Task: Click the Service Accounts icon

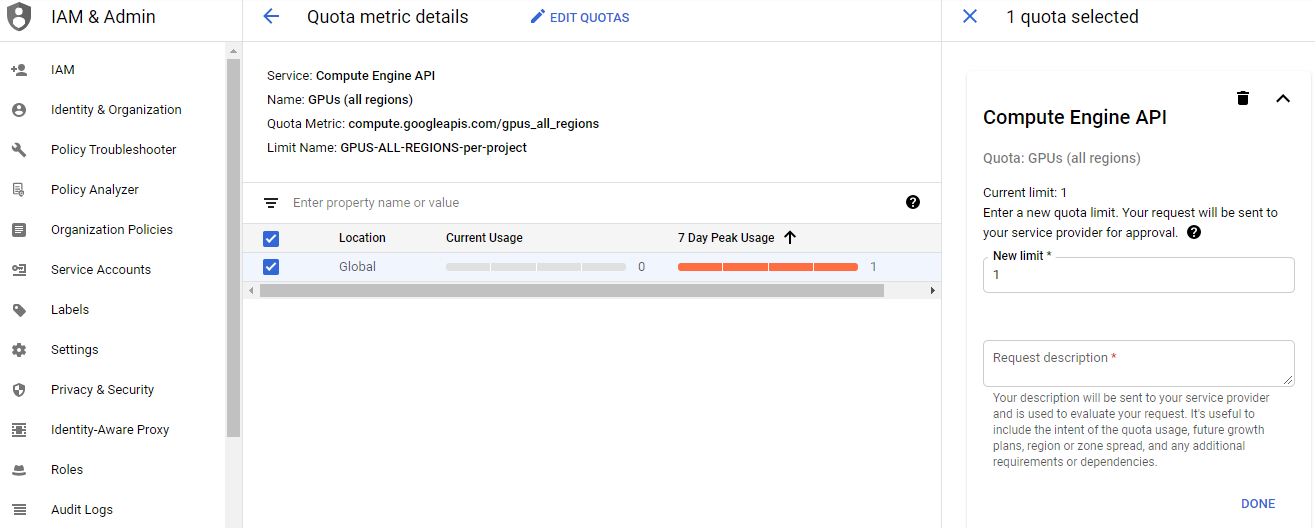Action: point(18,270)
